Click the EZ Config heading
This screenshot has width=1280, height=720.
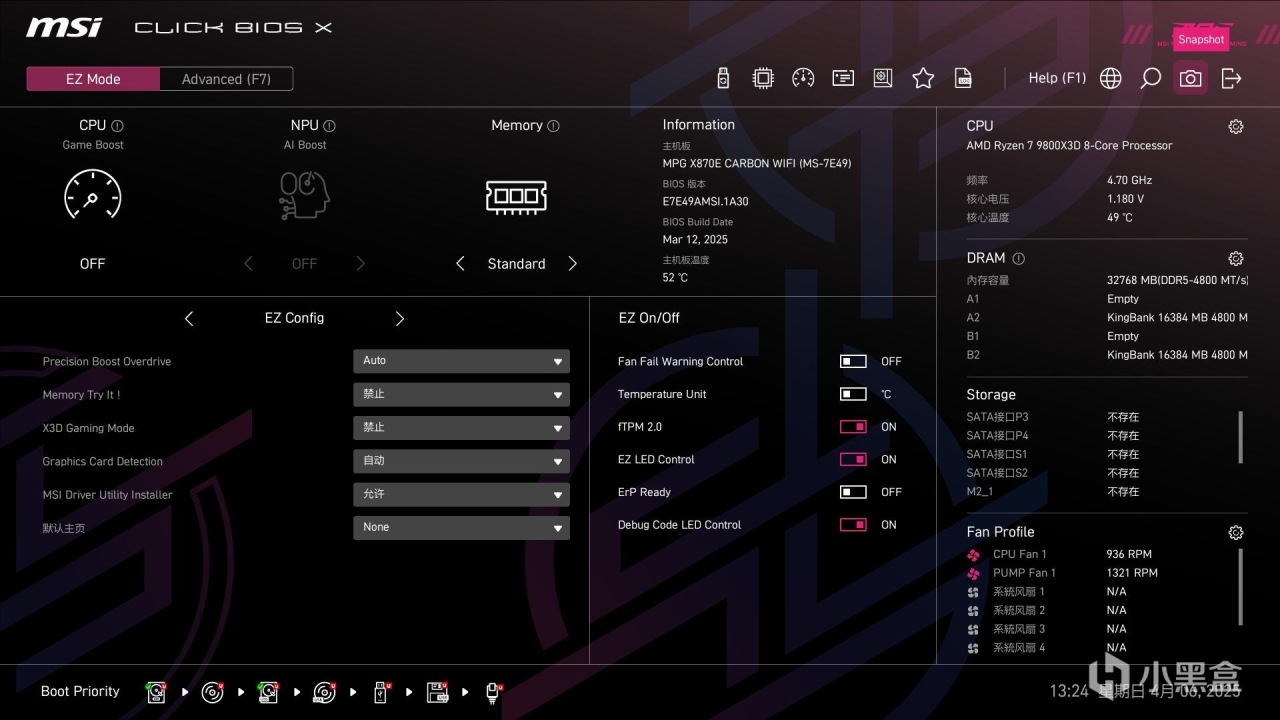pyautogui.click(x=294, y=318)
